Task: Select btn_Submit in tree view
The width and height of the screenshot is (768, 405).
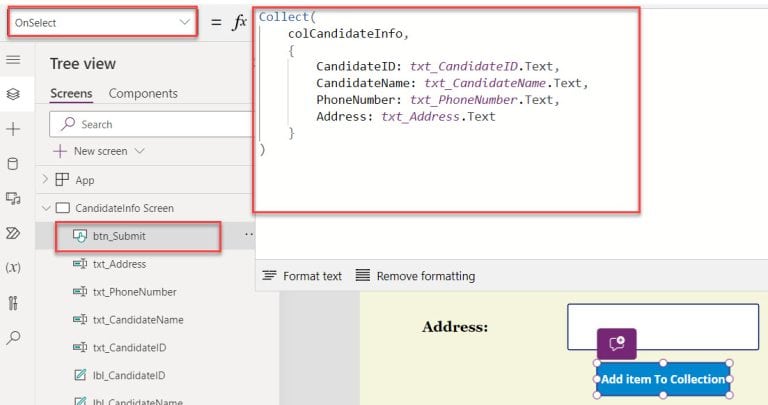Action: tap(119, 236)
